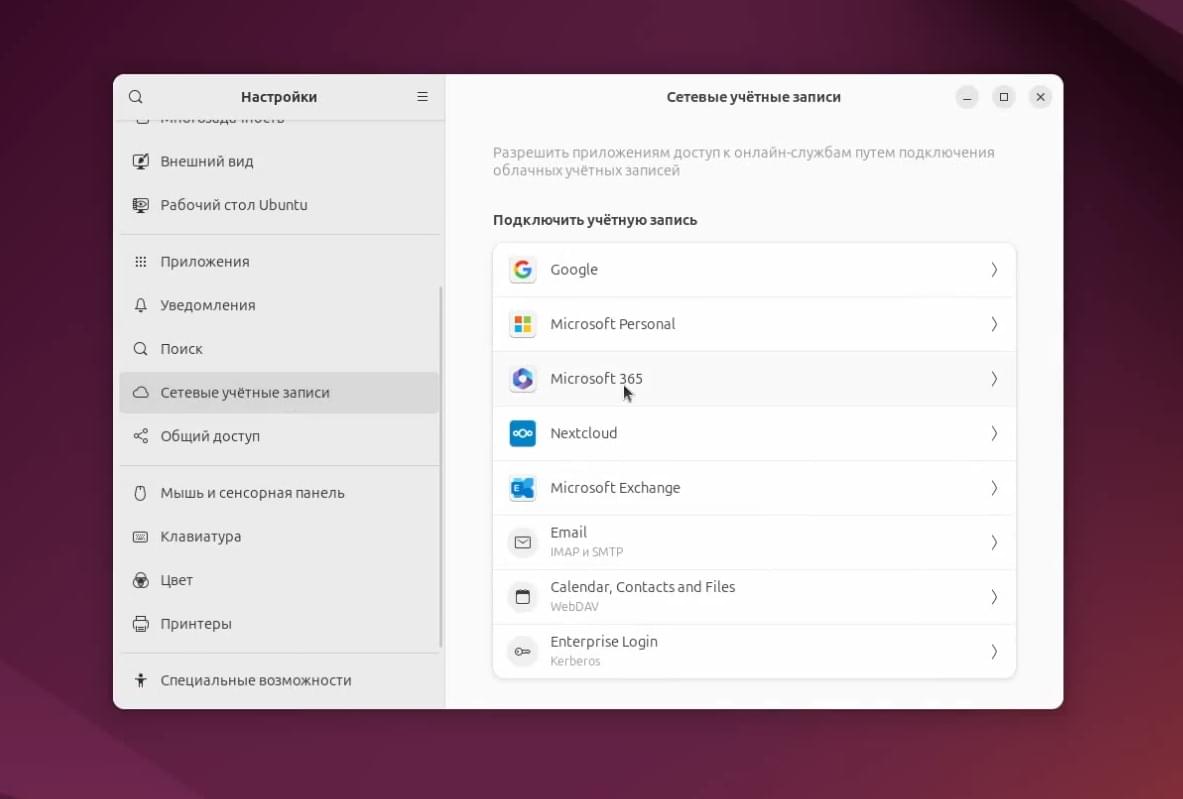Maximize the Settings window
Screen dimensions: 1183x799
tap(1004, 97)
